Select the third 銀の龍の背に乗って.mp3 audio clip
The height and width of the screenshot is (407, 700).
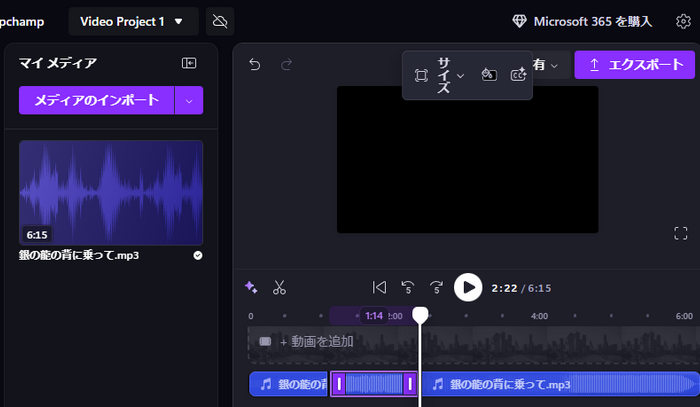click(x=561, y=384)
